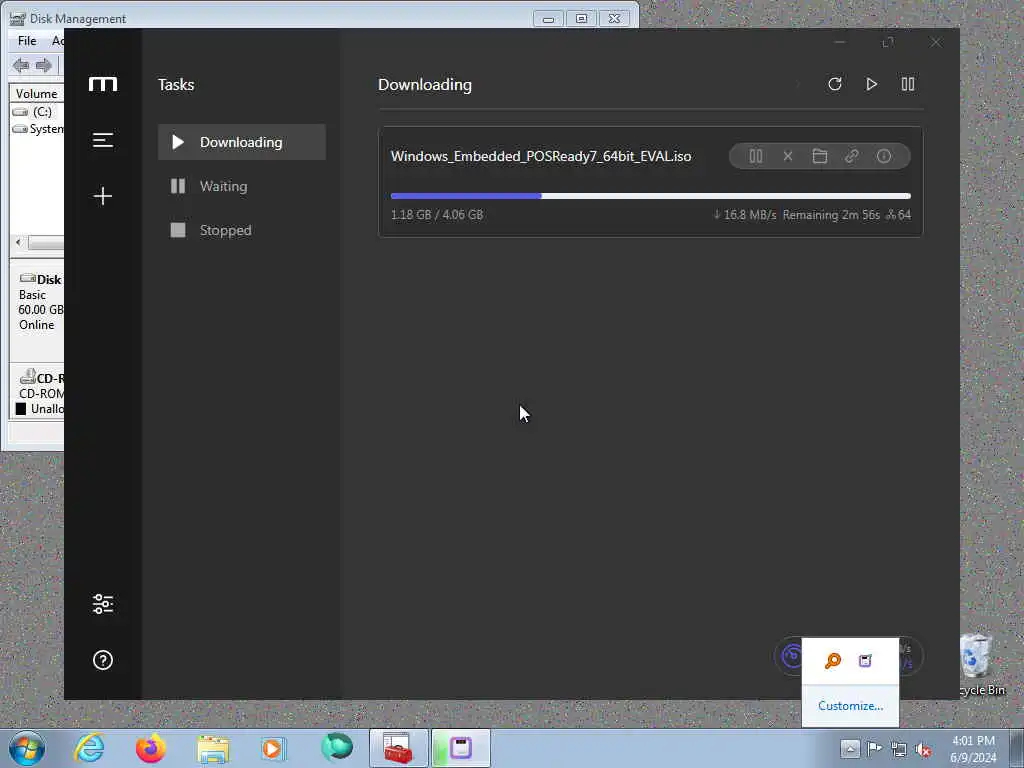Open Windows Explorer from taskbar

coord(213,749)
